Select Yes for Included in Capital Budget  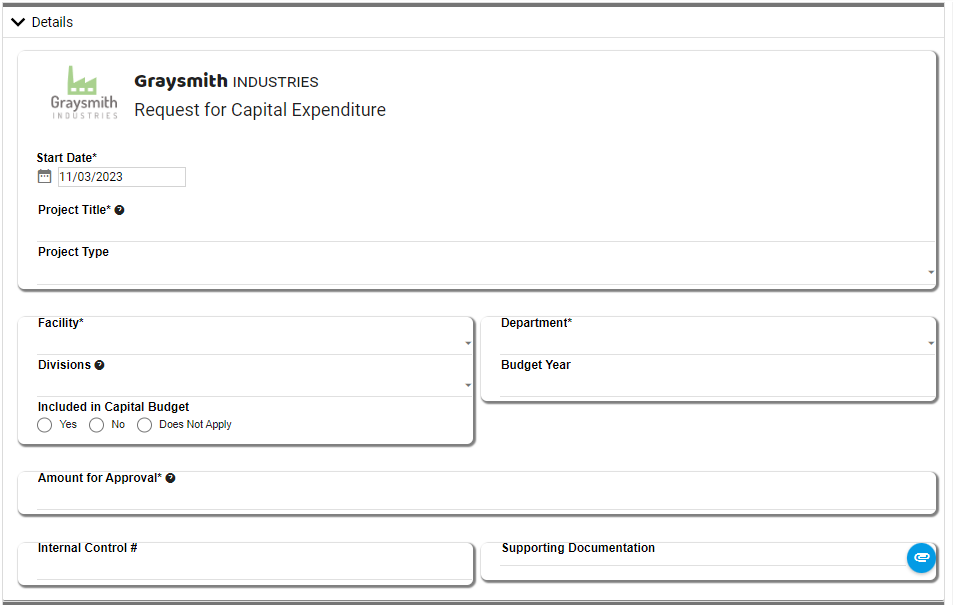[x=44, y=425]
